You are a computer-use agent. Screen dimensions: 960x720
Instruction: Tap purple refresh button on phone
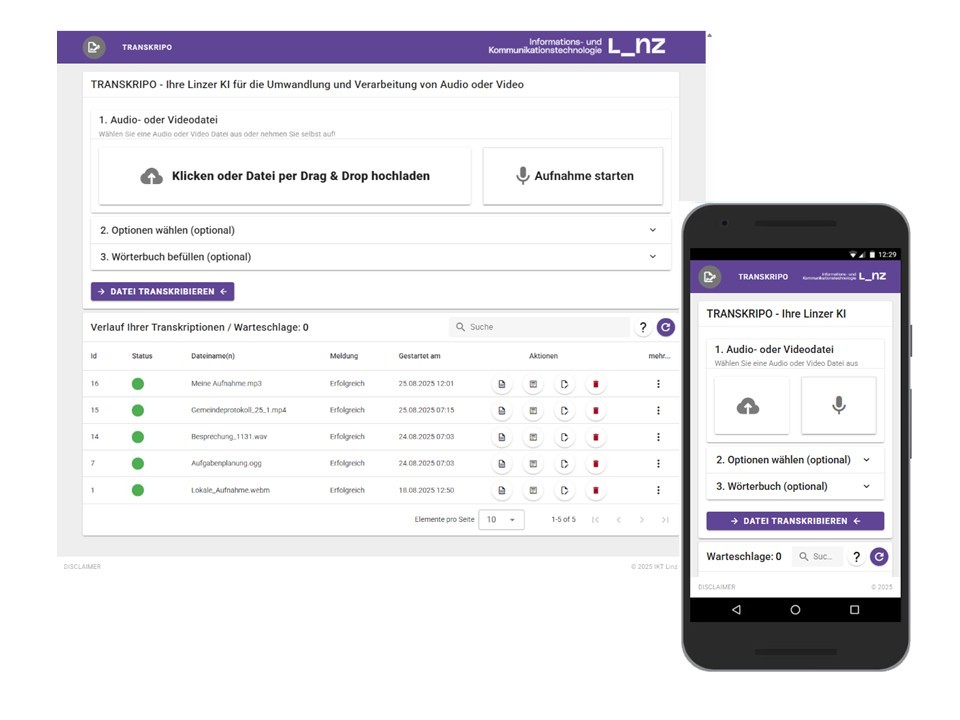coord(879,557)
